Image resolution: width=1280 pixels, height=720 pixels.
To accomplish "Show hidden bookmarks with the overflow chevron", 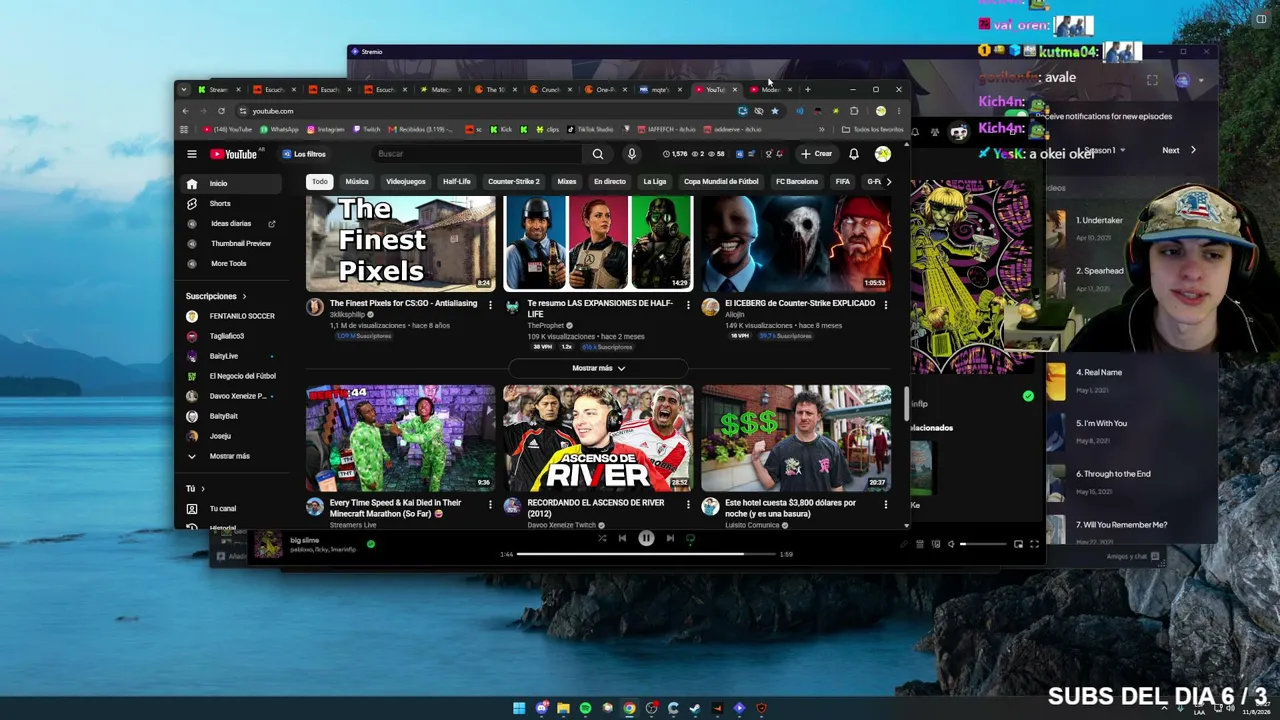I will pyautogui.click(x=822, y=129).
